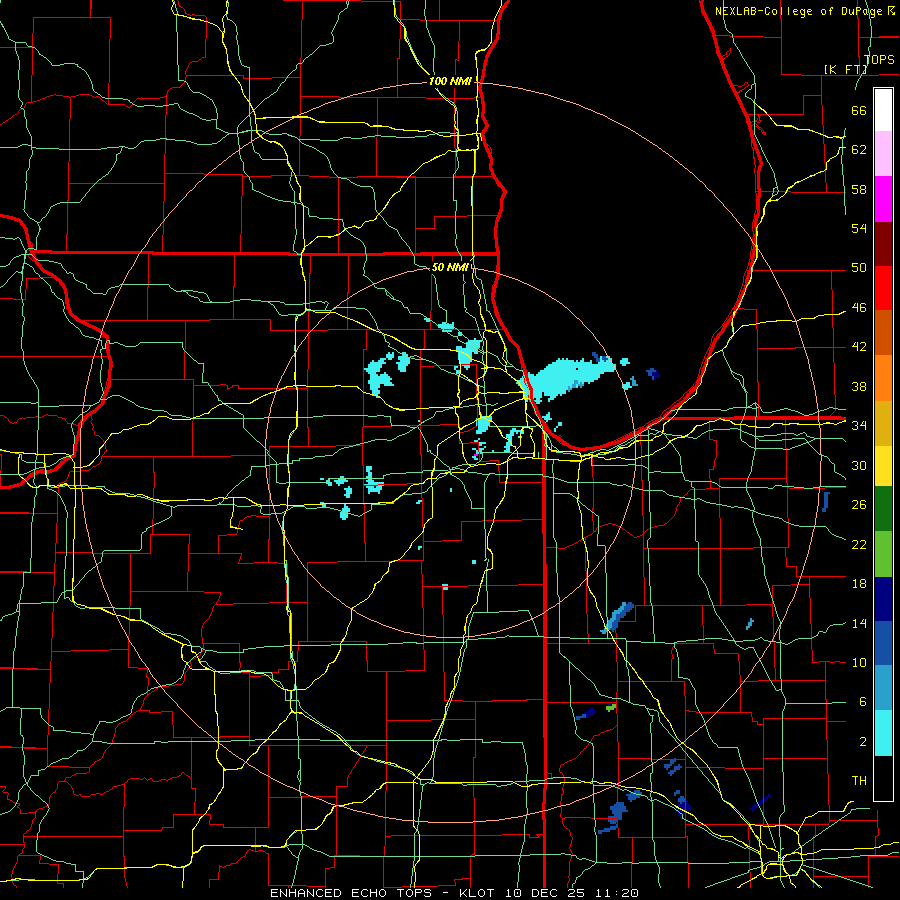Select the light green legend swatch
This screenshot has height=900, width=900.
883,554
